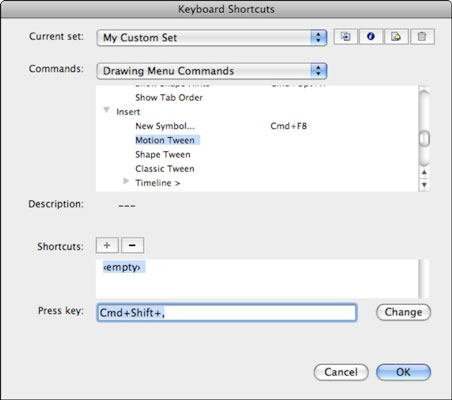The width and height of the screenshot is (452, 400).
Task: Click the Press key input field
Action: pos(227,313)
